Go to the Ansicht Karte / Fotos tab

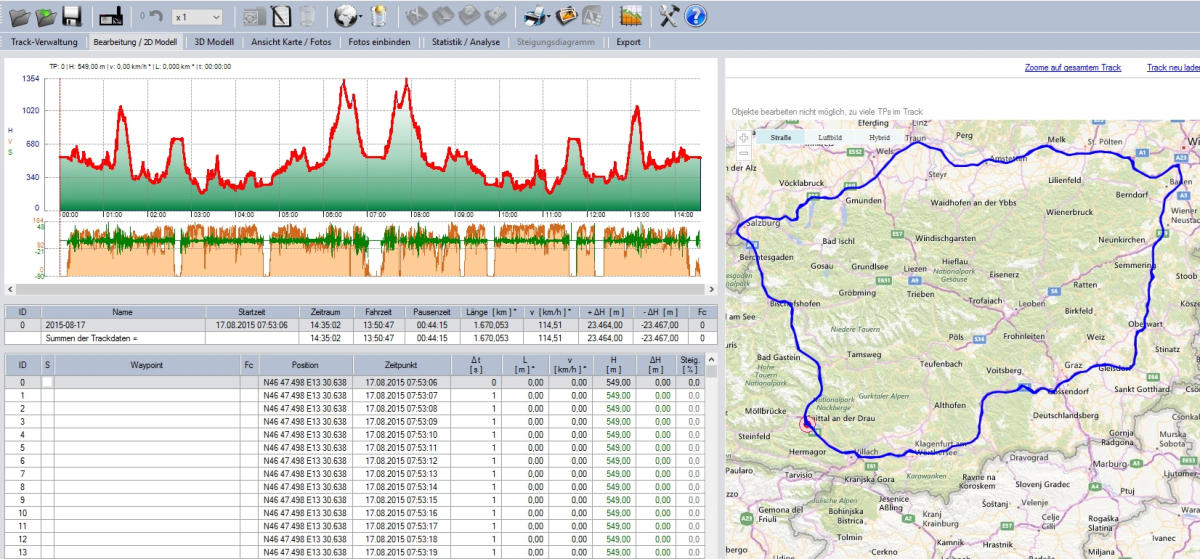pos(291,42)
